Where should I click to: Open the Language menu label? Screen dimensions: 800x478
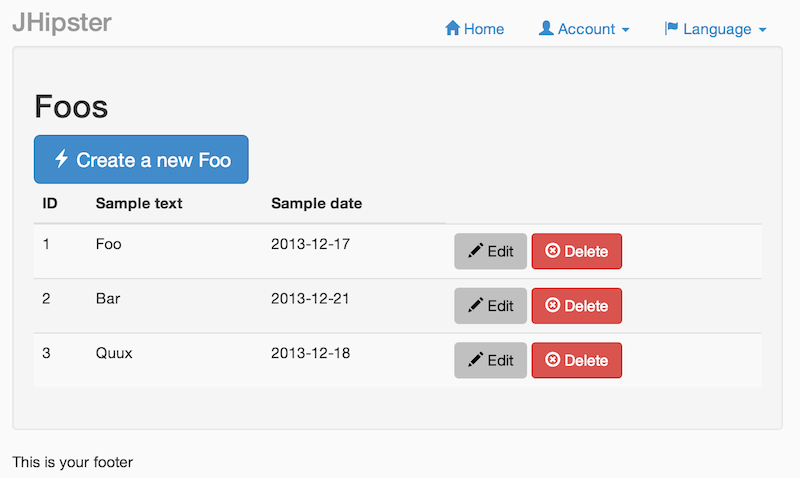[717, 29]
